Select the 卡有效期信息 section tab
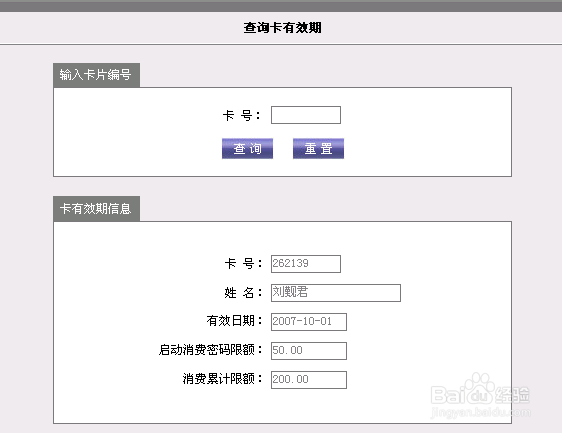 coord(96,209)
